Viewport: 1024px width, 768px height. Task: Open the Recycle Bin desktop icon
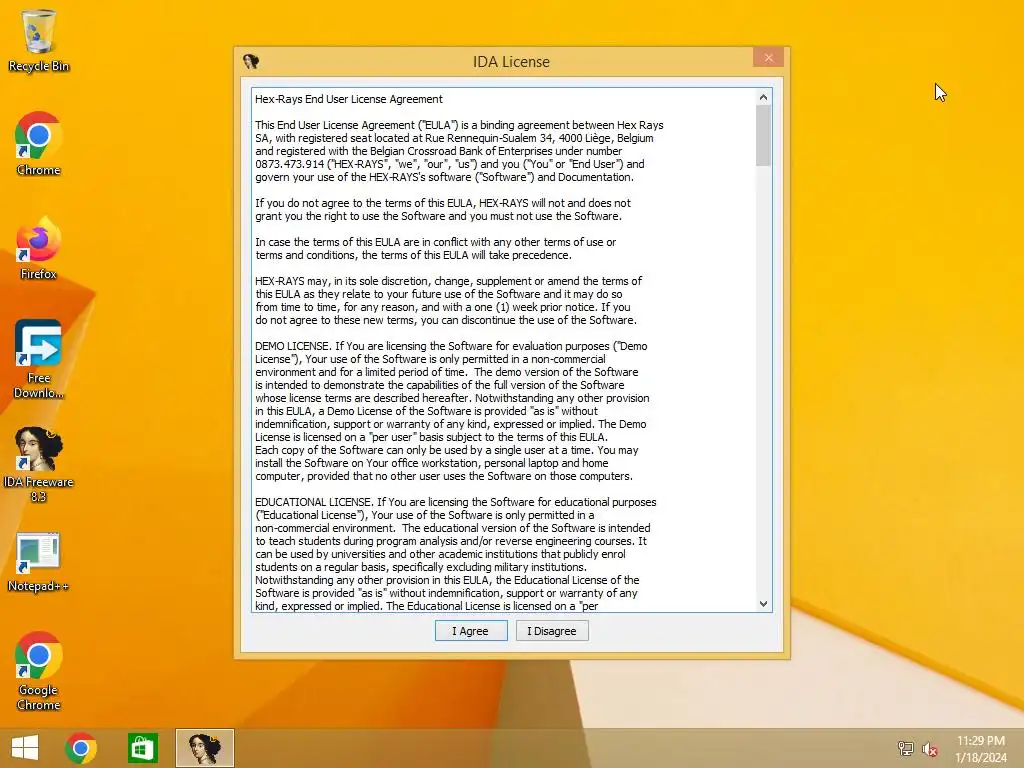click(39, 40)
